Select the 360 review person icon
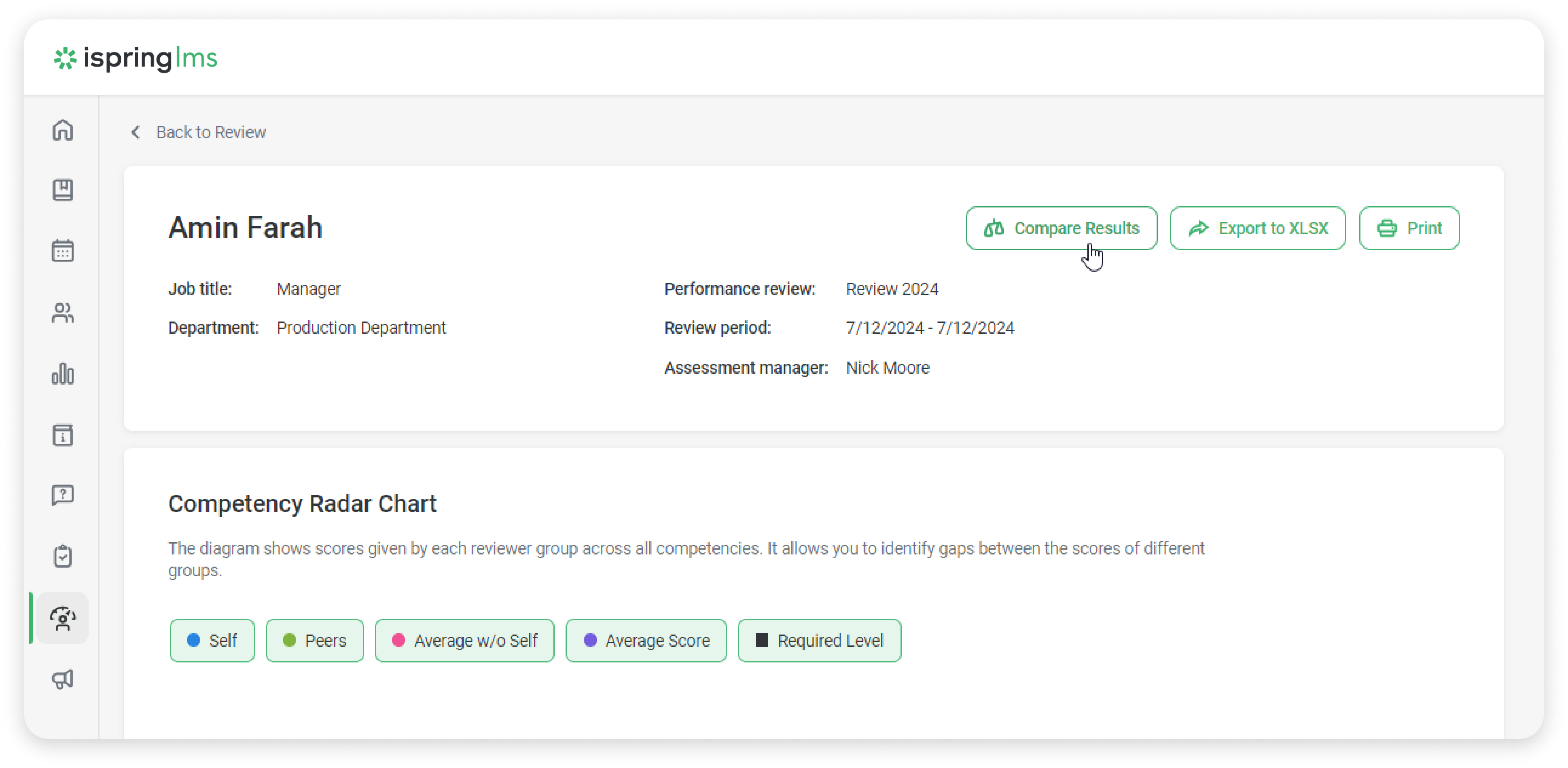This screenshot has height=768, width=1568. (63, 618)
